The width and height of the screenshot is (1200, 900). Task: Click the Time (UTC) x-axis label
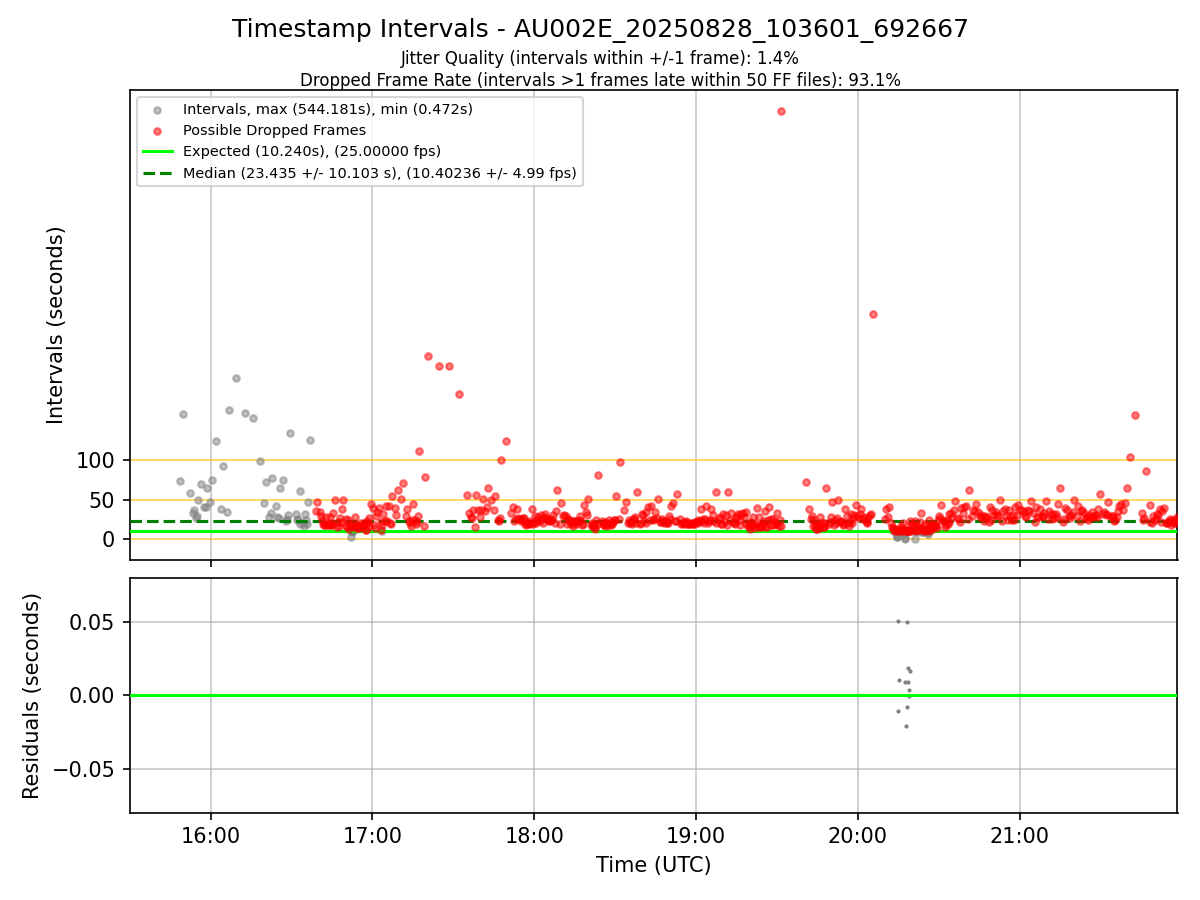(x=653, y=865)
